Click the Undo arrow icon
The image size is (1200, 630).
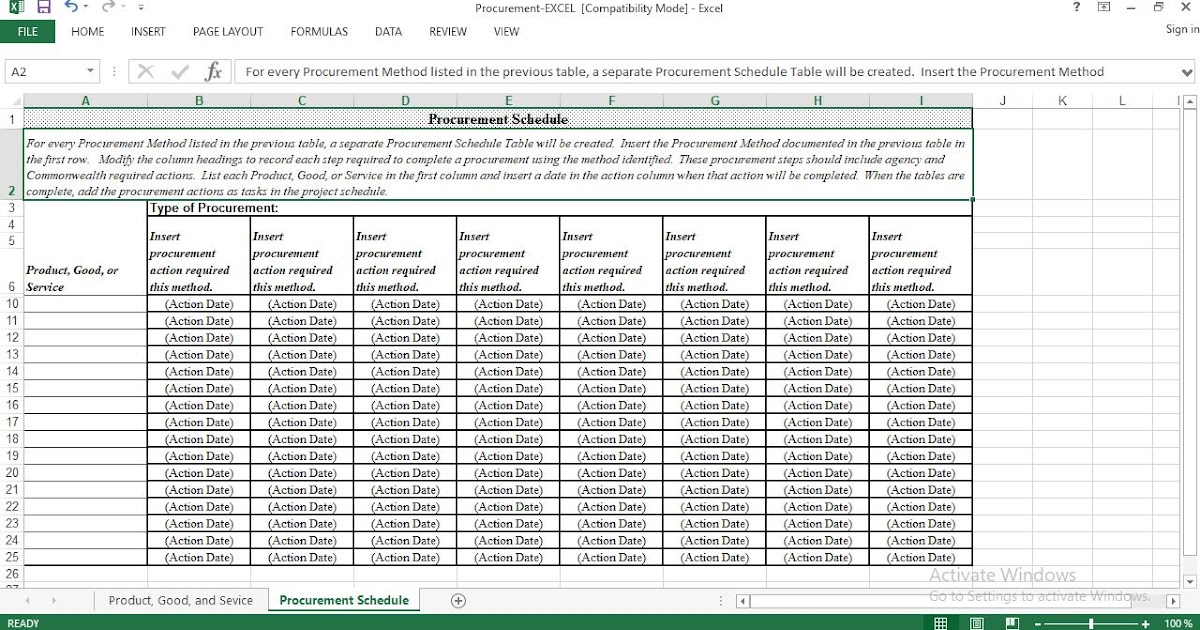pyautogui.click(x=70, y=8)
